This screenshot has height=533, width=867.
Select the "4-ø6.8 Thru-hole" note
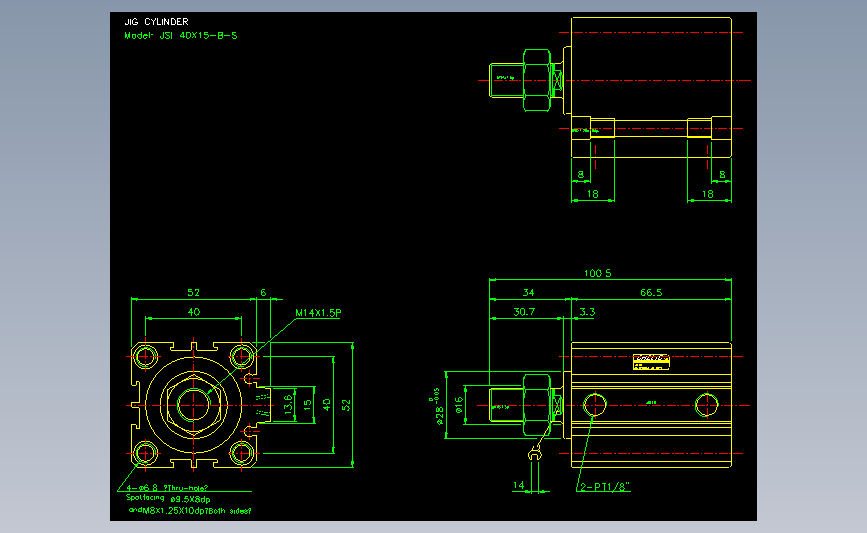(x=168, y=488)
